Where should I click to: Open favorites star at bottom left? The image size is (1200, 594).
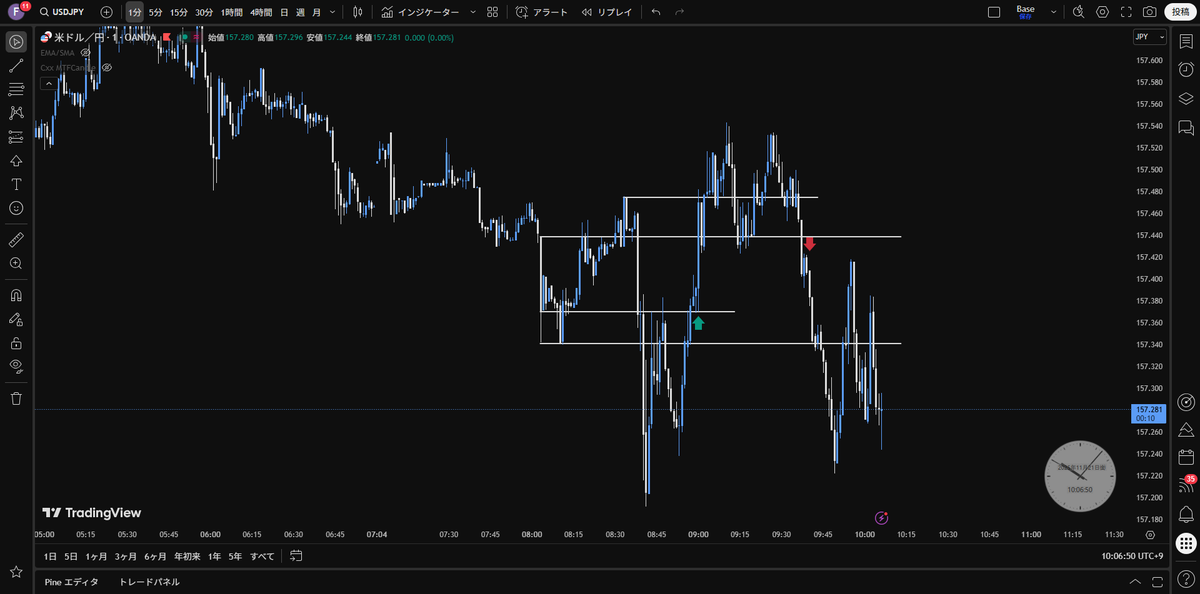pyautogui.click(x=16, y=572)
